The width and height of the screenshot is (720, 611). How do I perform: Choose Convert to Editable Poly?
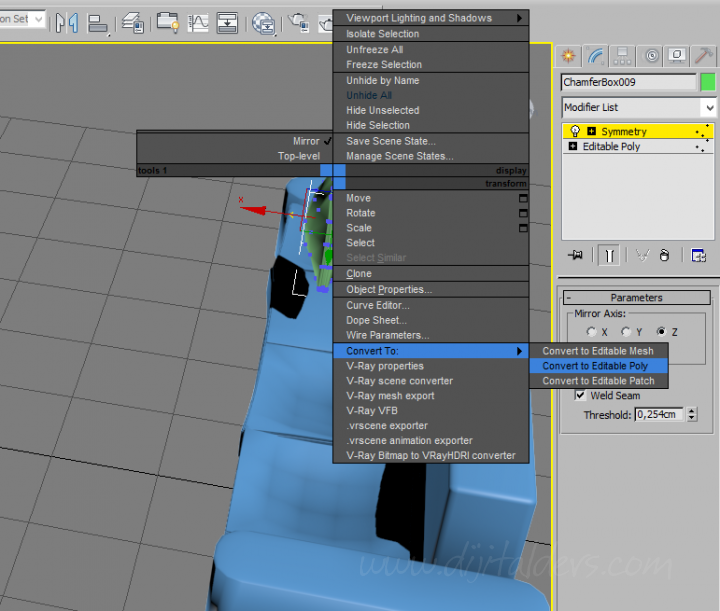click(598, 366)
